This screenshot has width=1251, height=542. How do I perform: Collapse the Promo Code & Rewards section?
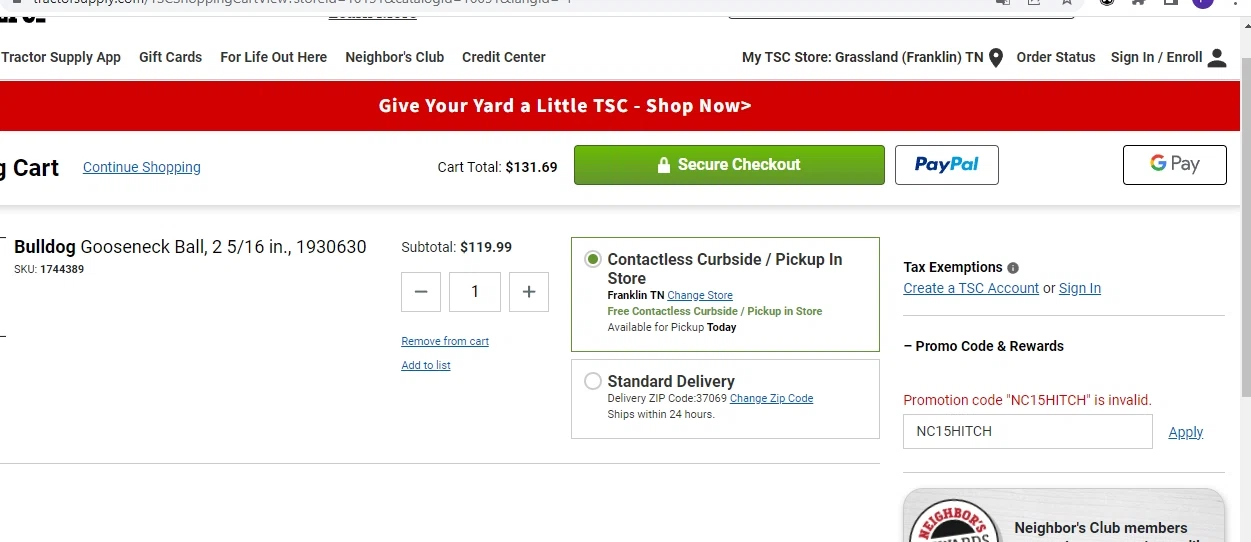tap(983, 346)
